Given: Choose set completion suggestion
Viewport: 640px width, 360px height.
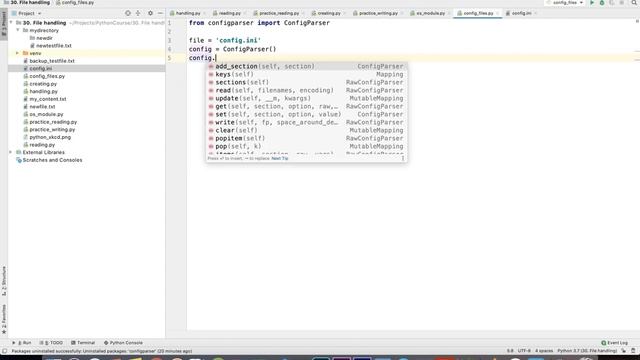Looking at the screenshot, I should [x=306, y=114].
